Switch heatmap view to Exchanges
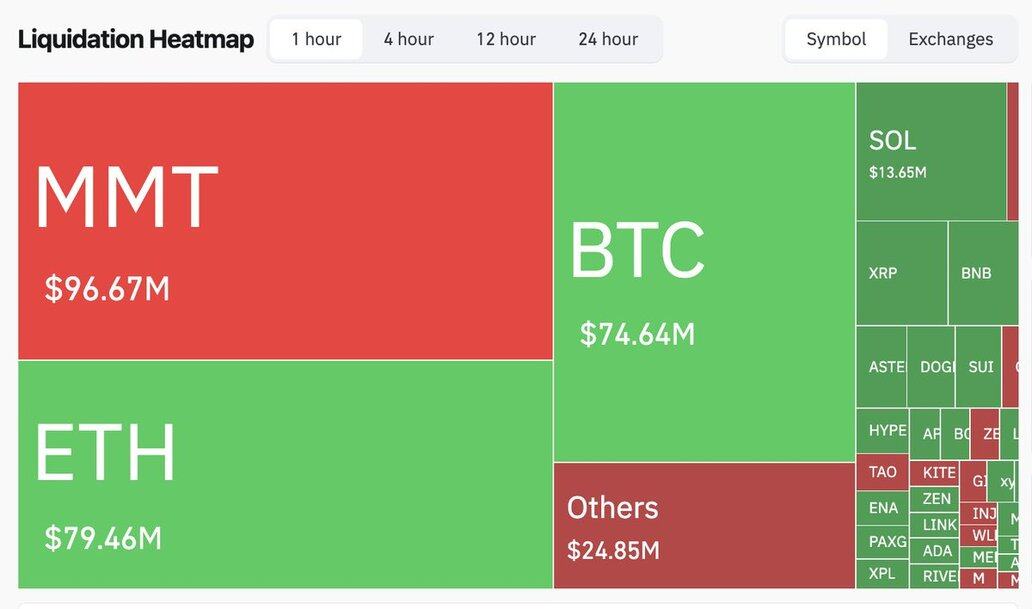Screen dimensions: 1032x609 [950, 39]
